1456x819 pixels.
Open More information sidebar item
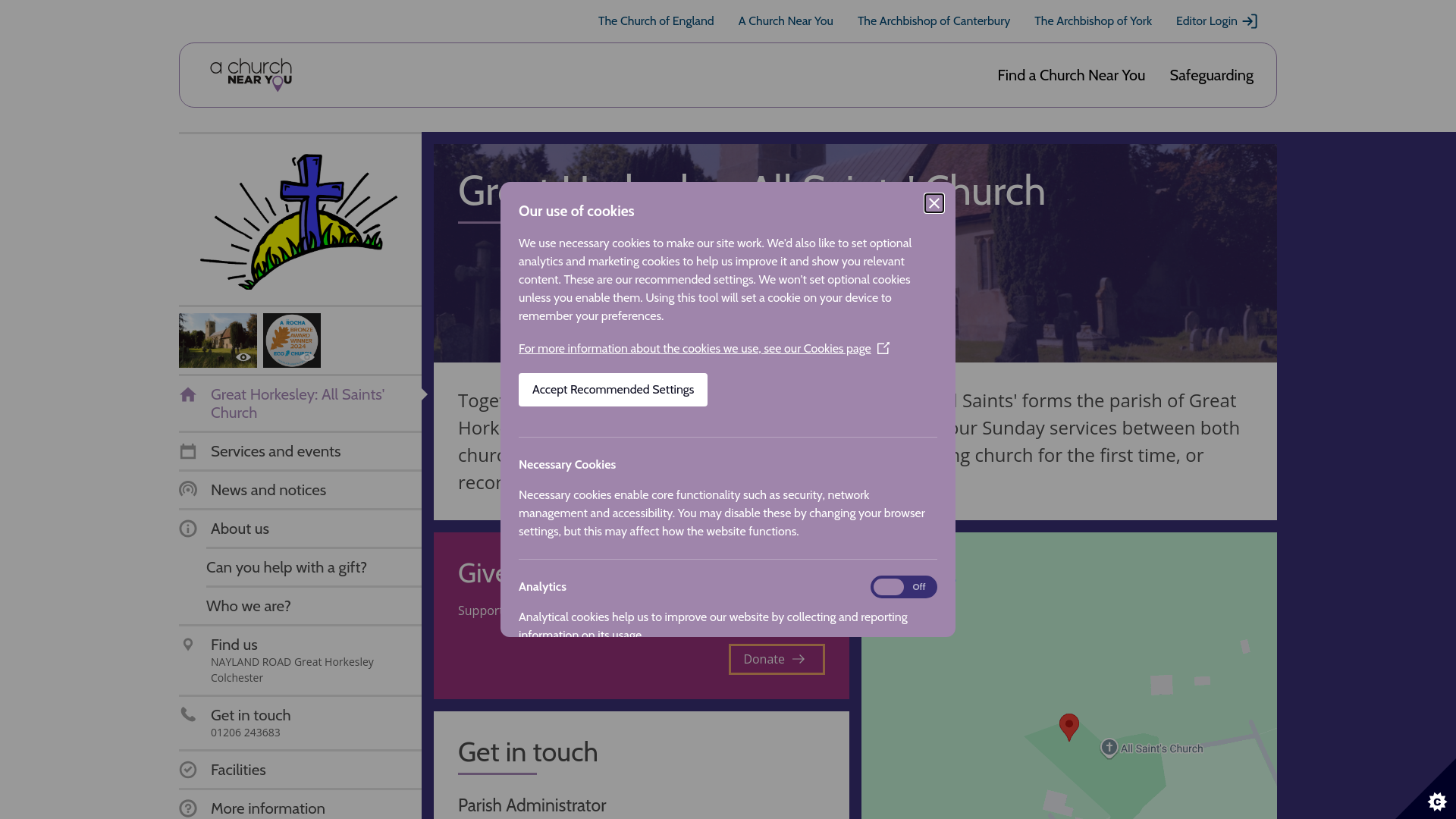[x=268, y=809]
